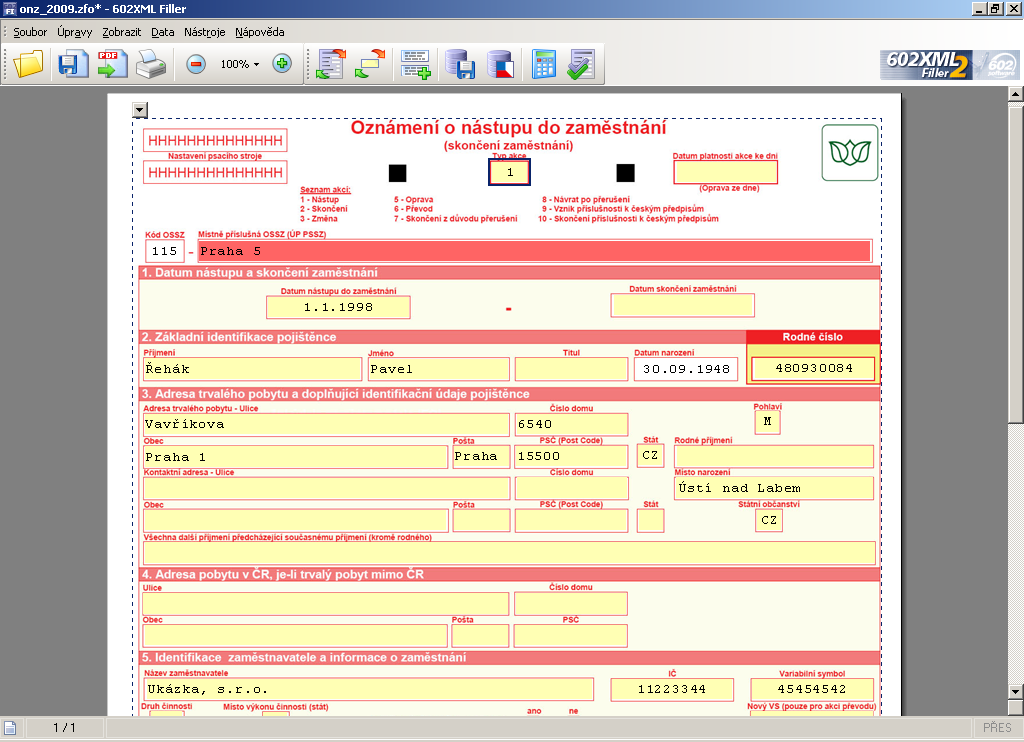Click the document refresh arrows toolbar icon
The height and width of the screenshot is (742, 1024).
[330, 64]
